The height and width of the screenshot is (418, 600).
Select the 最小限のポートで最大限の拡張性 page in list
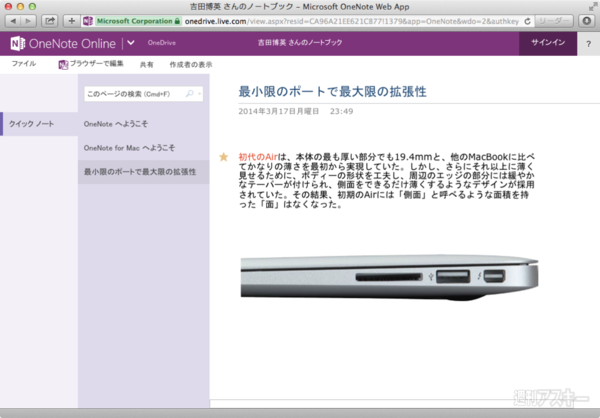point(143,172)
